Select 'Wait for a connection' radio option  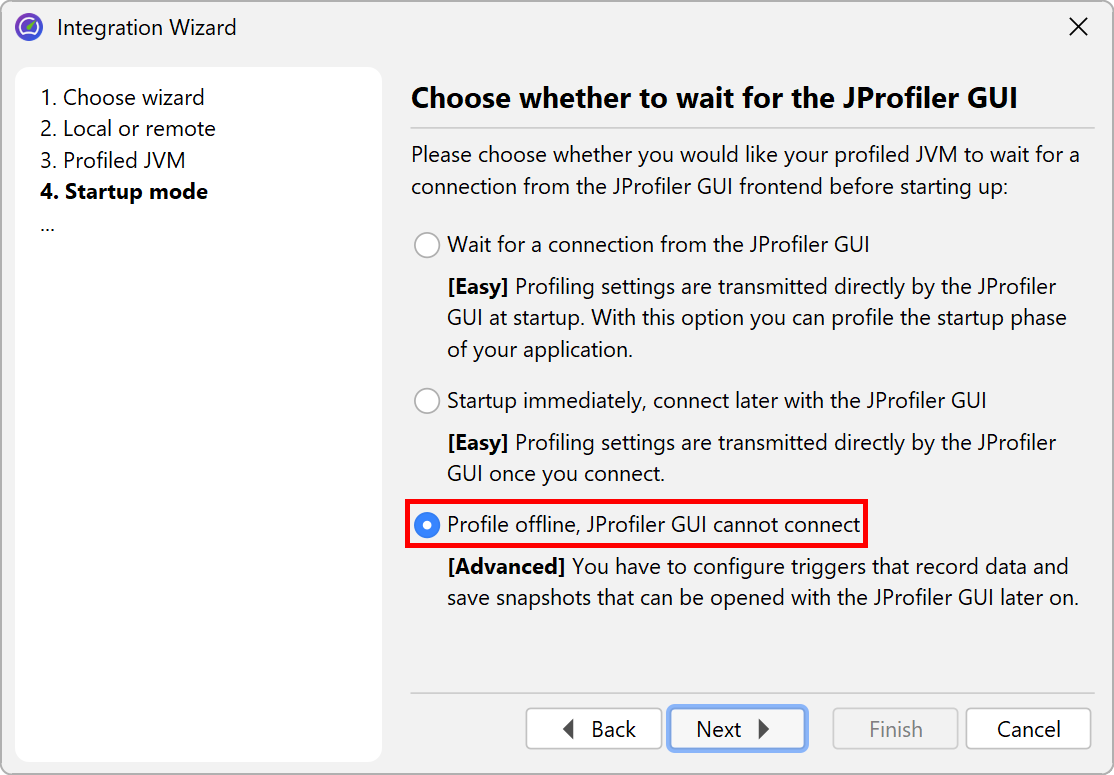click(427, 245)
